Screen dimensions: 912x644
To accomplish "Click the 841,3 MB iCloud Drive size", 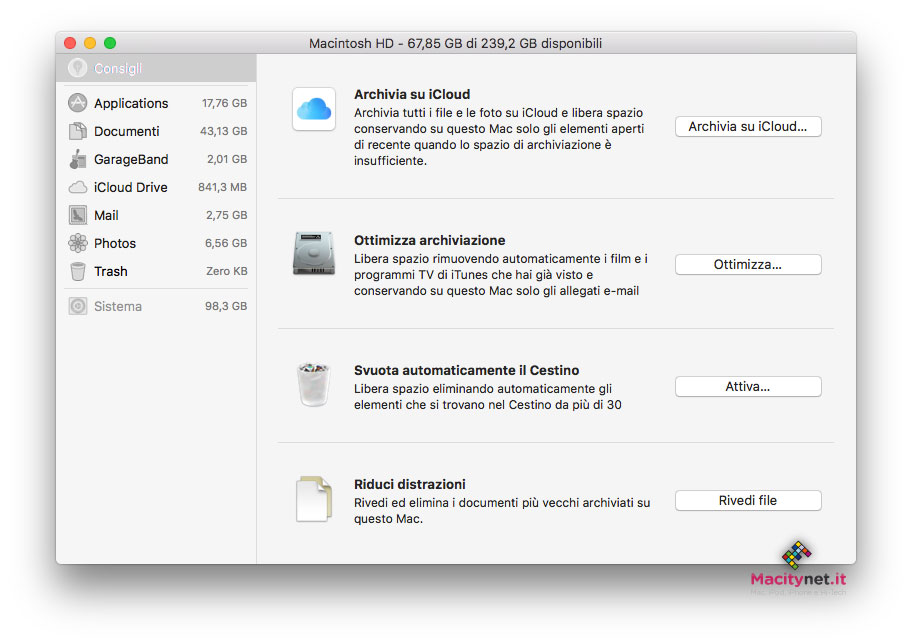I will pos(223,187).
